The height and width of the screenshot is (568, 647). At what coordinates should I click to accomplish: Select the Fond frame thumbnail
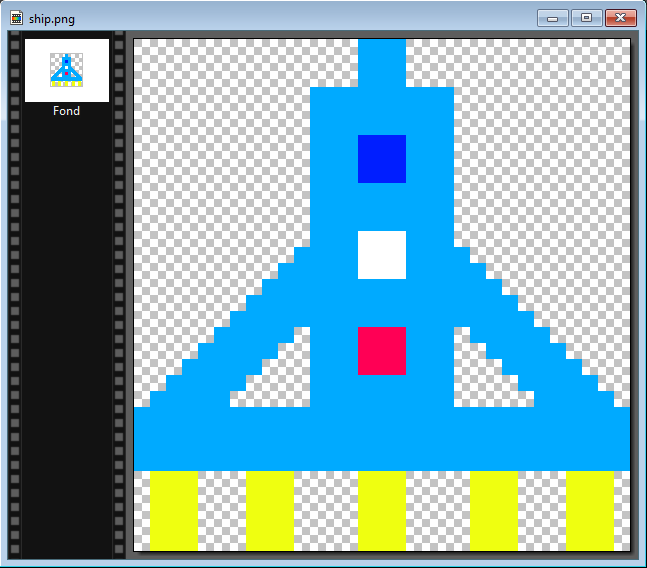pos(67,70)
